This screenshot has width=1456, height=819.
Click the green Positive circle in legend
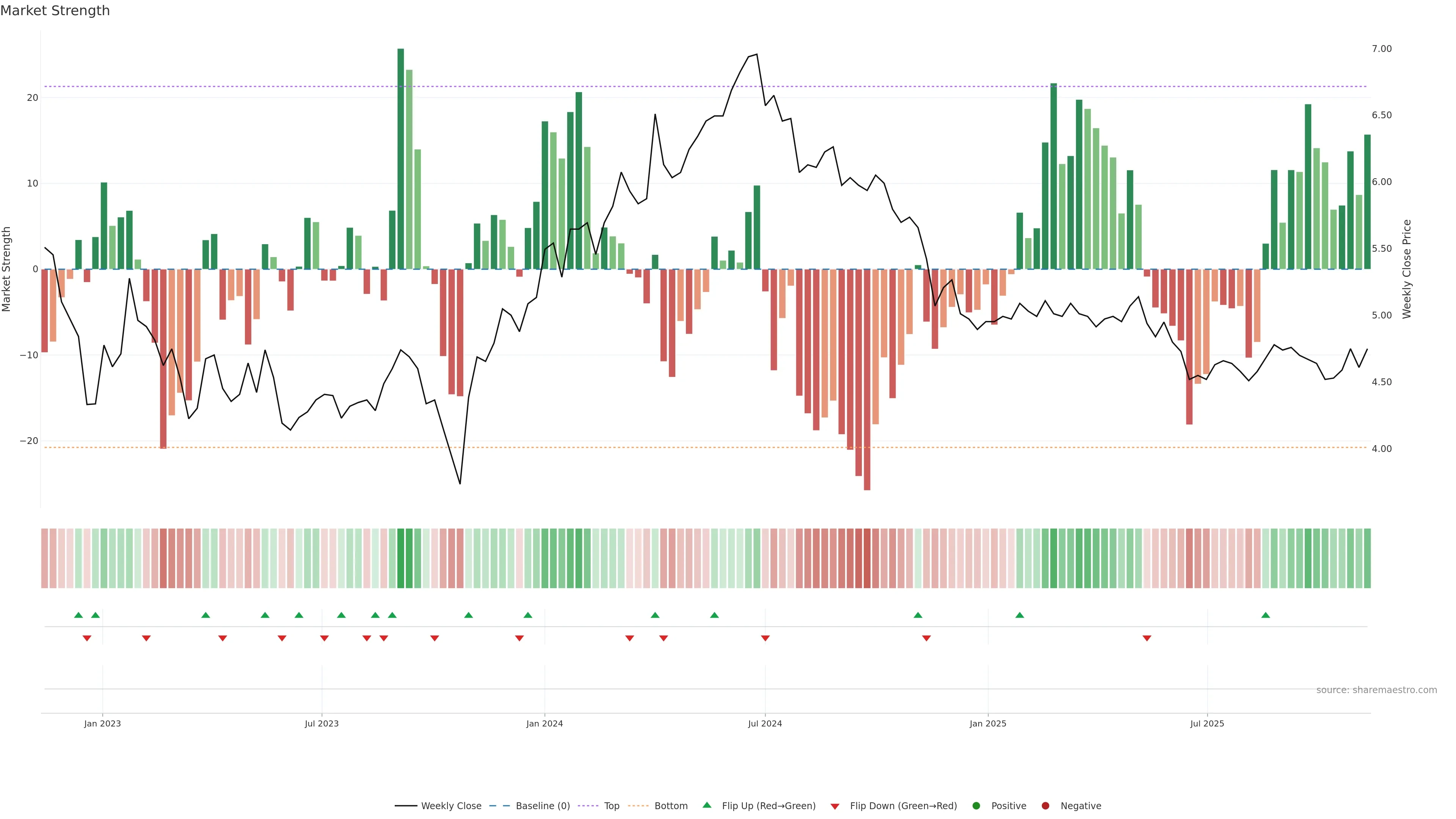point(976,806)
